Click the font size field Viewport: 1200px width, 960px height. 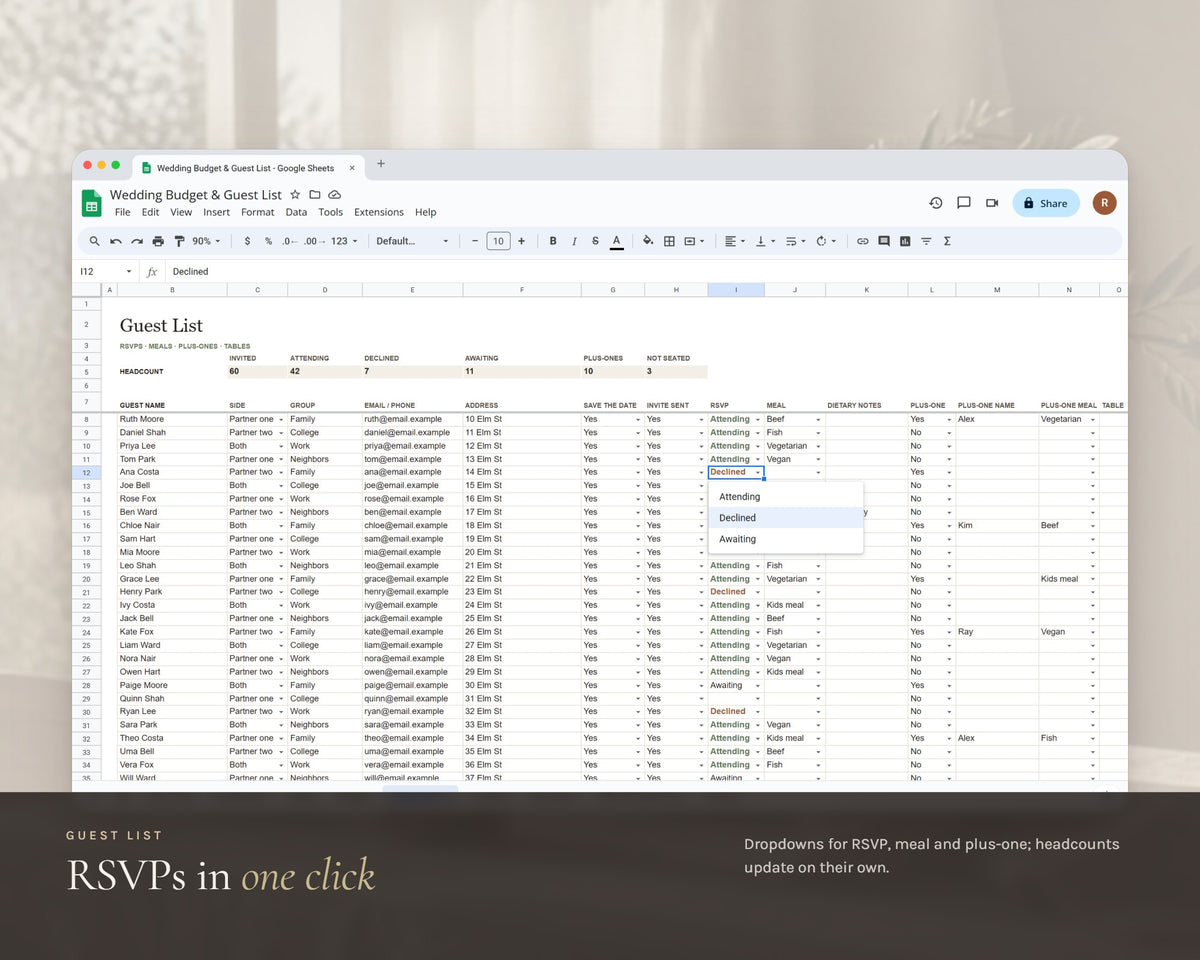click(x=498, y=241)
